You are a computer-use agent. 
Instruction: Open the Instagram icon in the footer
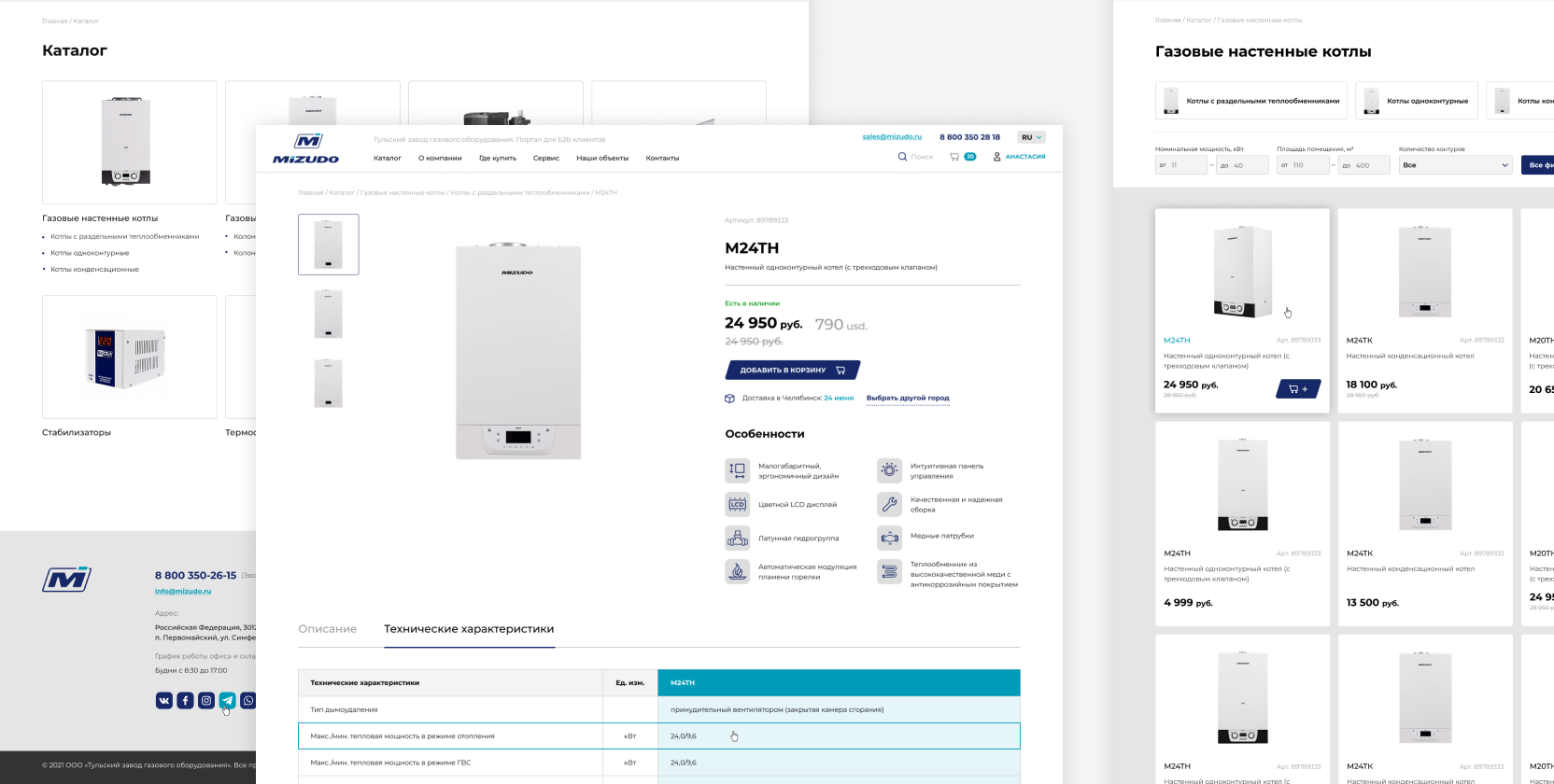(206, 700)
